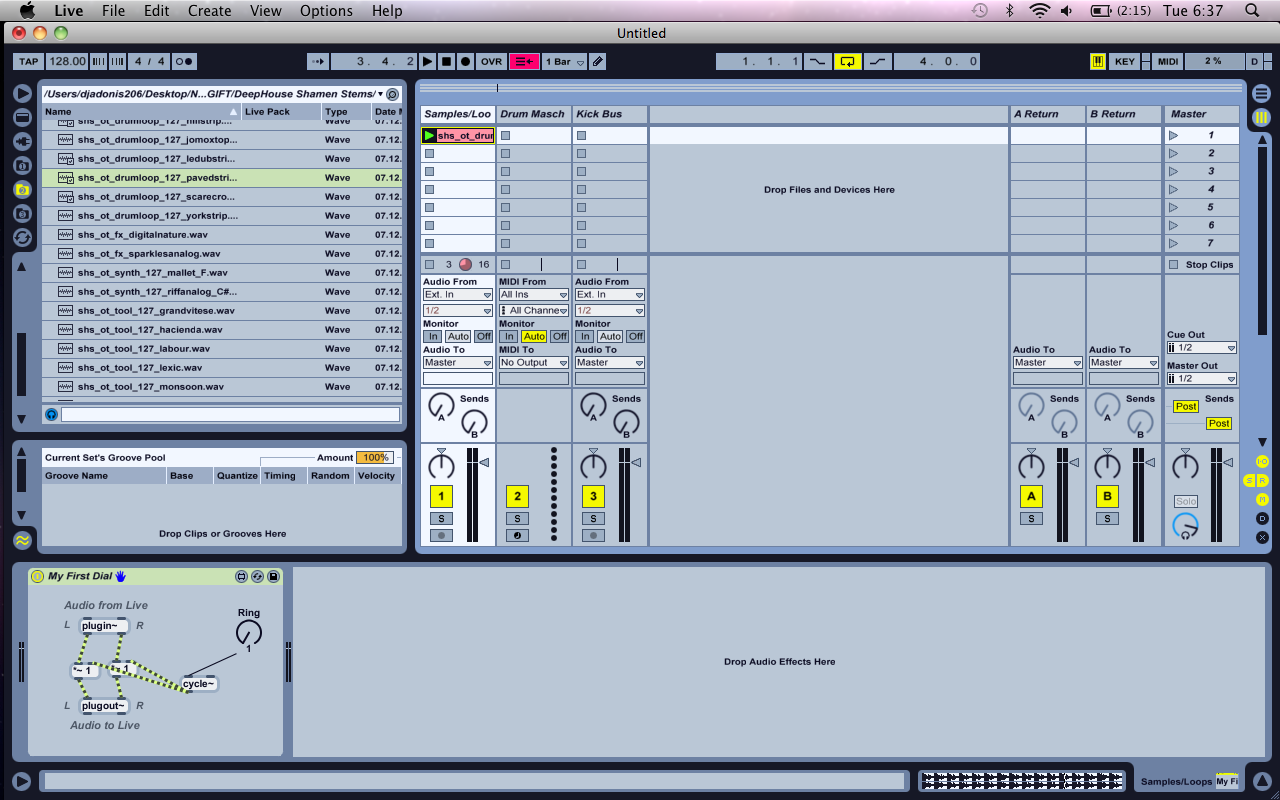Enable the Punch-In switch

[819, 61]
